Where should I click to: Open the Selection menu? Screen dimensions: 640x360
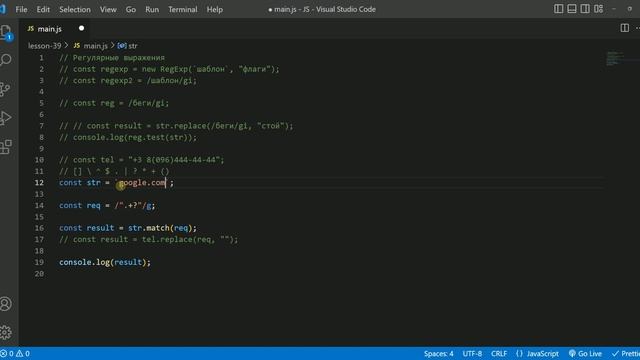(75, 9)
